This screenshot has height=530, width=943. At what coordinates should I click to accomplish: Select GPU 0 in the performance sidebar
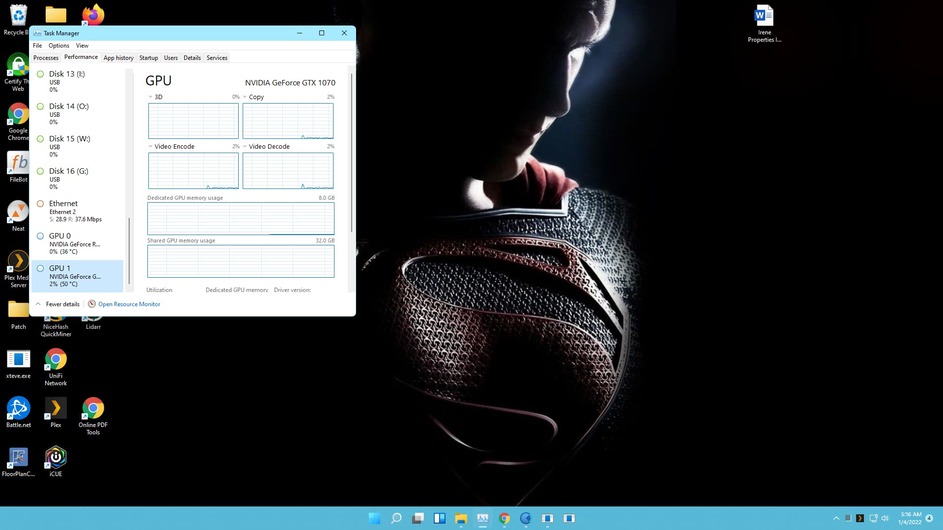pos(78,244)
